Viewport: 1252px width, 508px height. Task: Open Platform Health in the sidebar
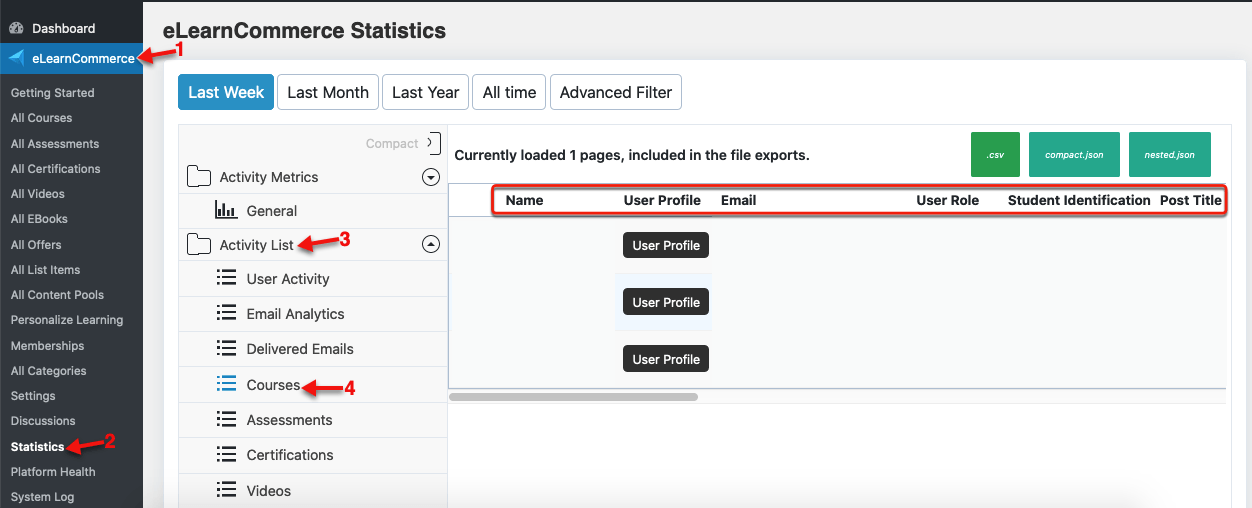(x=53, y=472)
